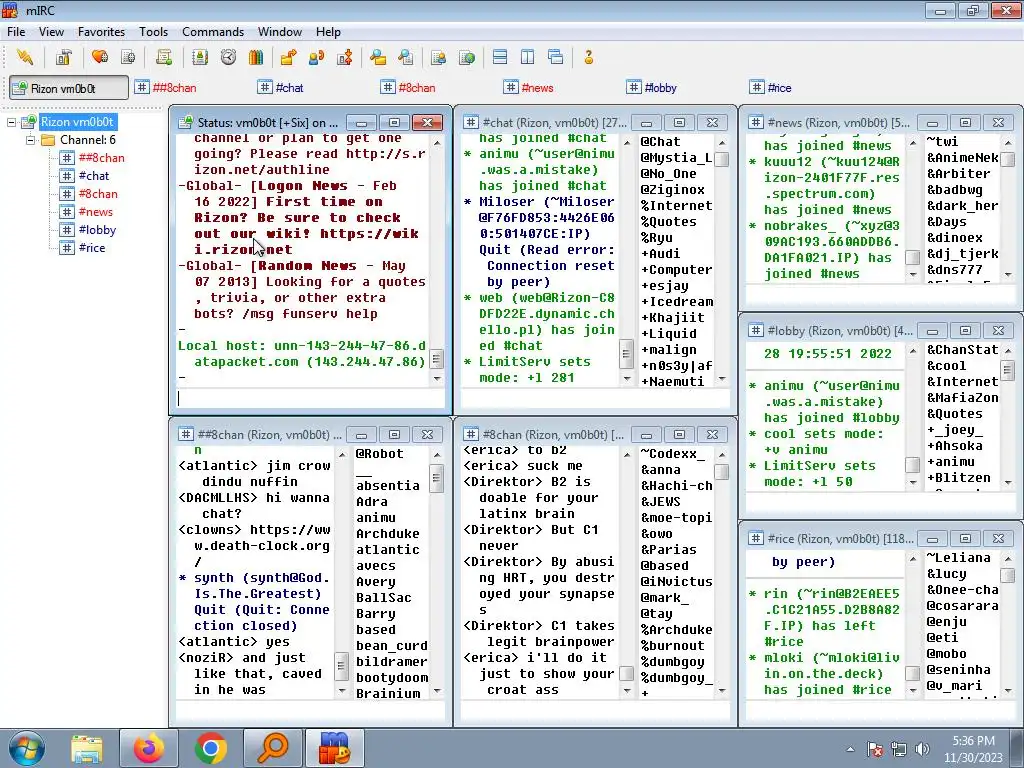
Task: Collapse the Channel: 6 folder node
Action: click(x=30, y=140)
